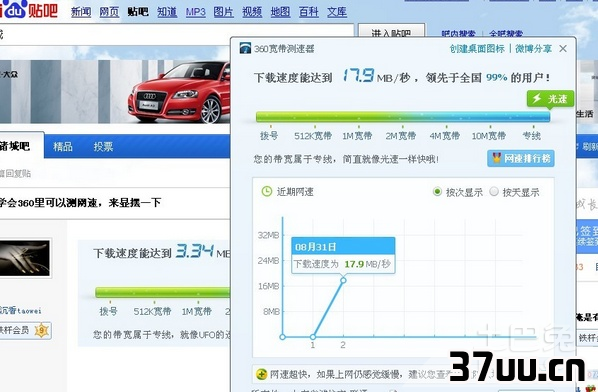Click the 进入贴吧 button
The width and height of the screenshot is (598, 392).
click(392, 31)
